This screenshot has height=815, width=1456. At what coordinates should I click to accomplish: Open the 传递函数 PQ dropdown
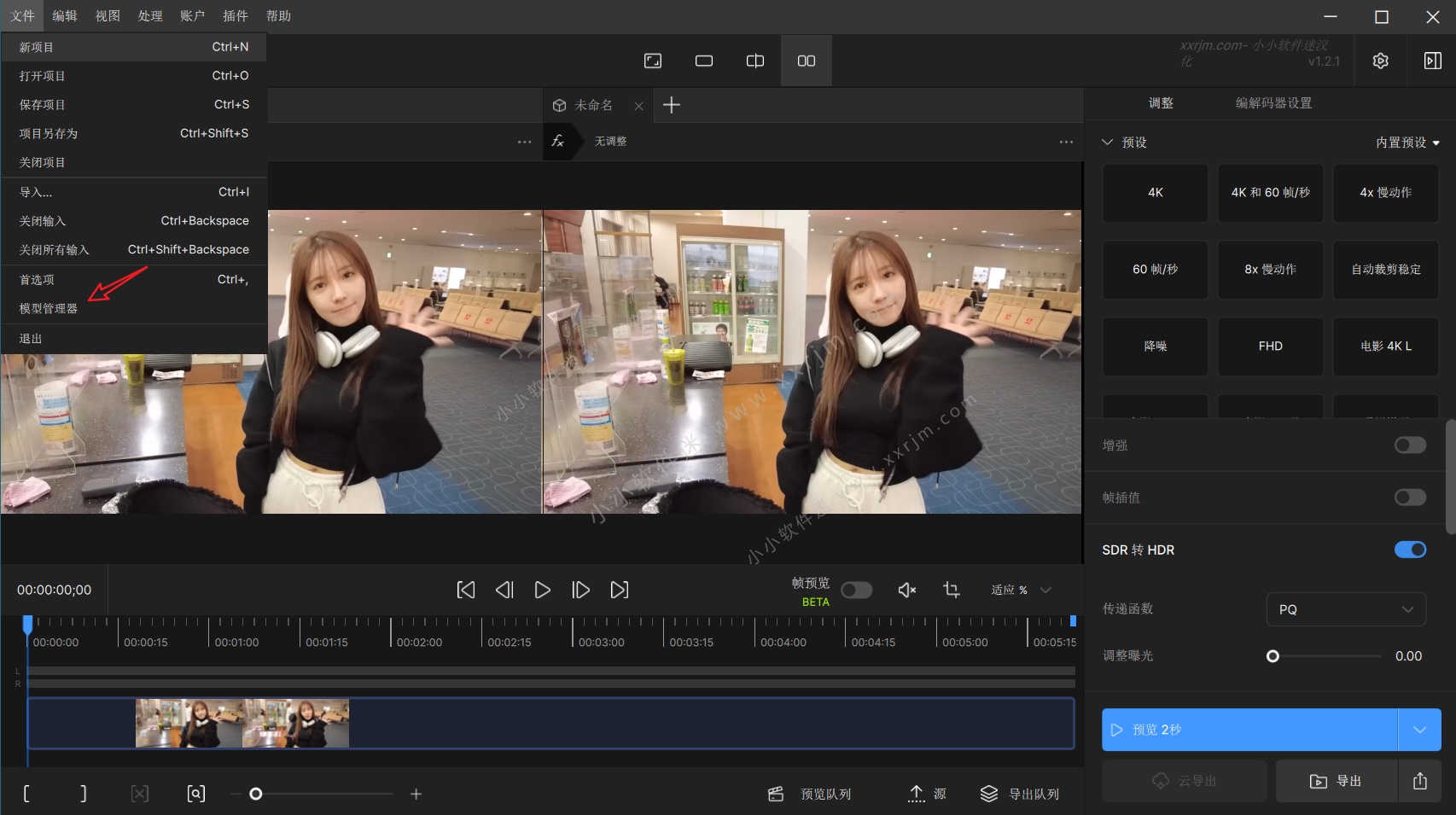(1346, 609)
